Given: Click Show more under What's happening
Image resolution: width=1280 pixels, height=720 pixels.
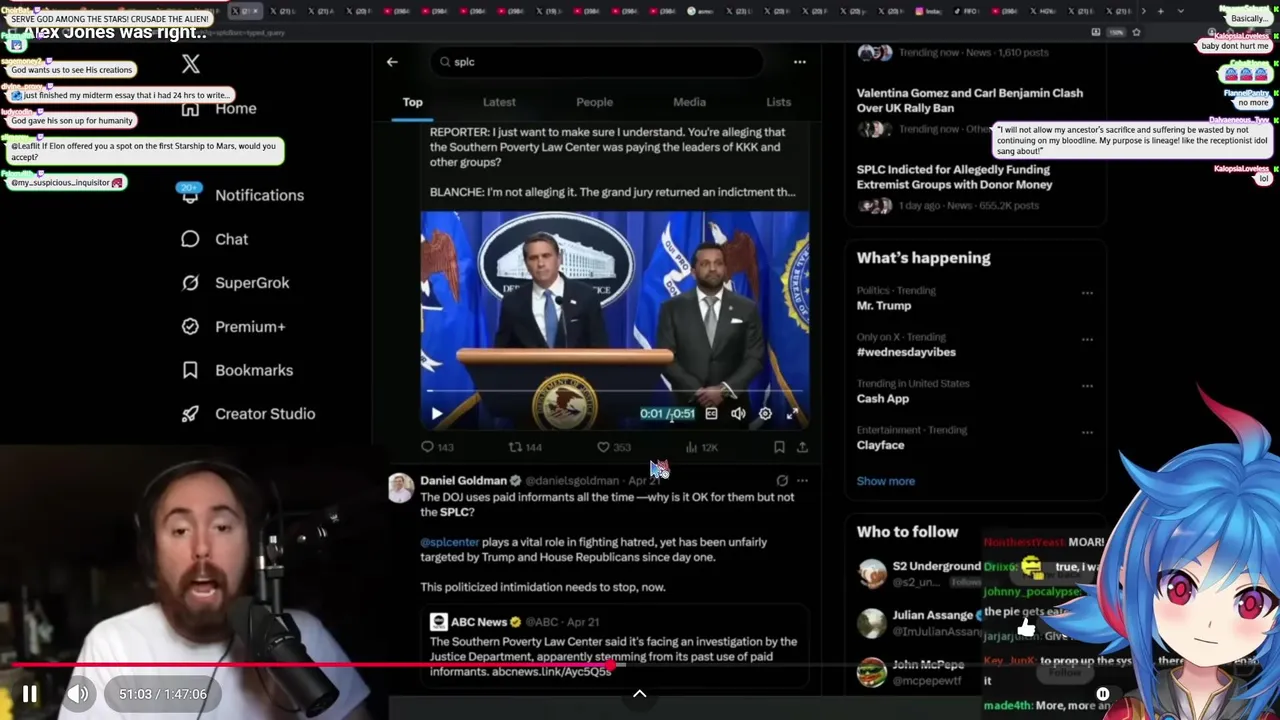Looking at the screenshot, I should click(x=885, y=481).
